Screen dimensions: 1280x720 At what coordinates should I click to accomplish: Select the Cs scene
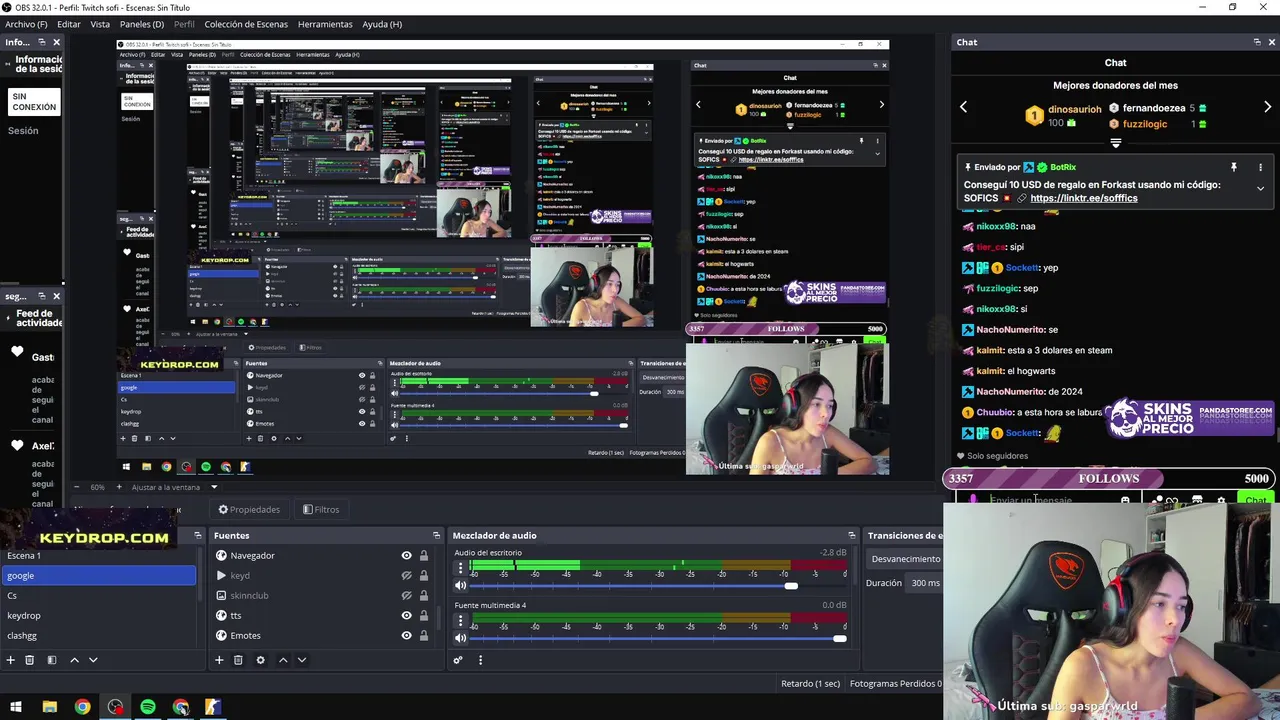98,595
